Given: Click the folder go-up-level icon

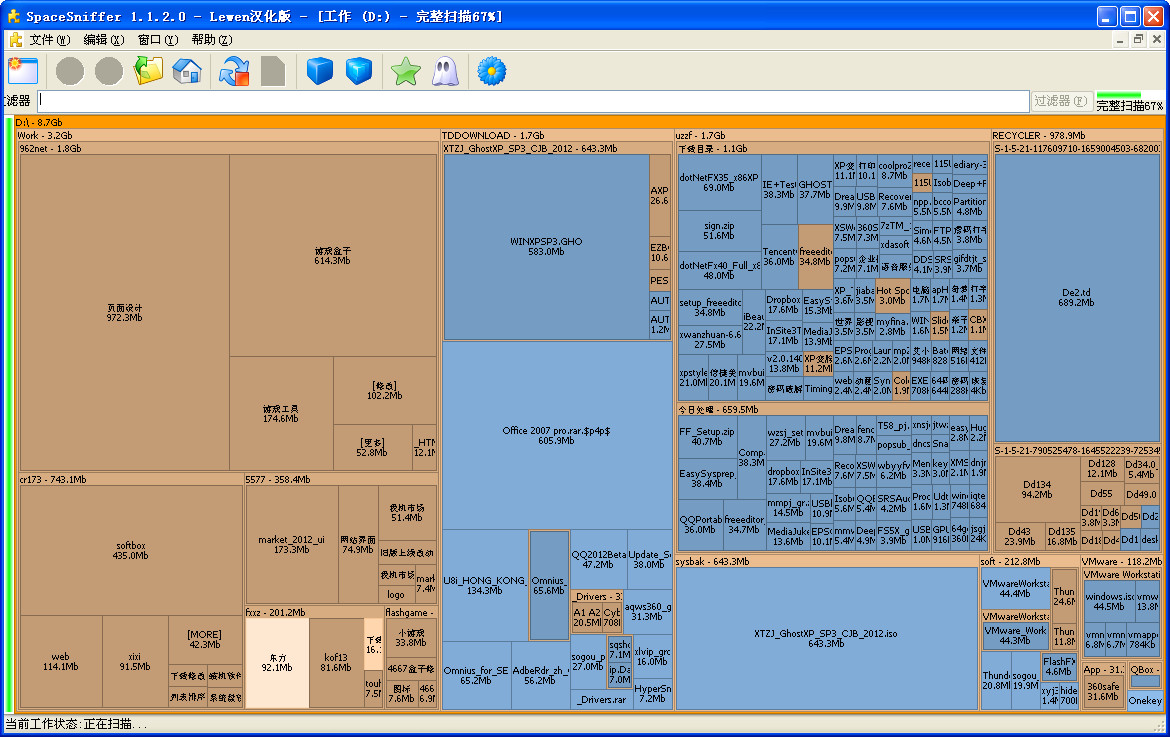Looking at the screenshot, I should tap(148, 71).
